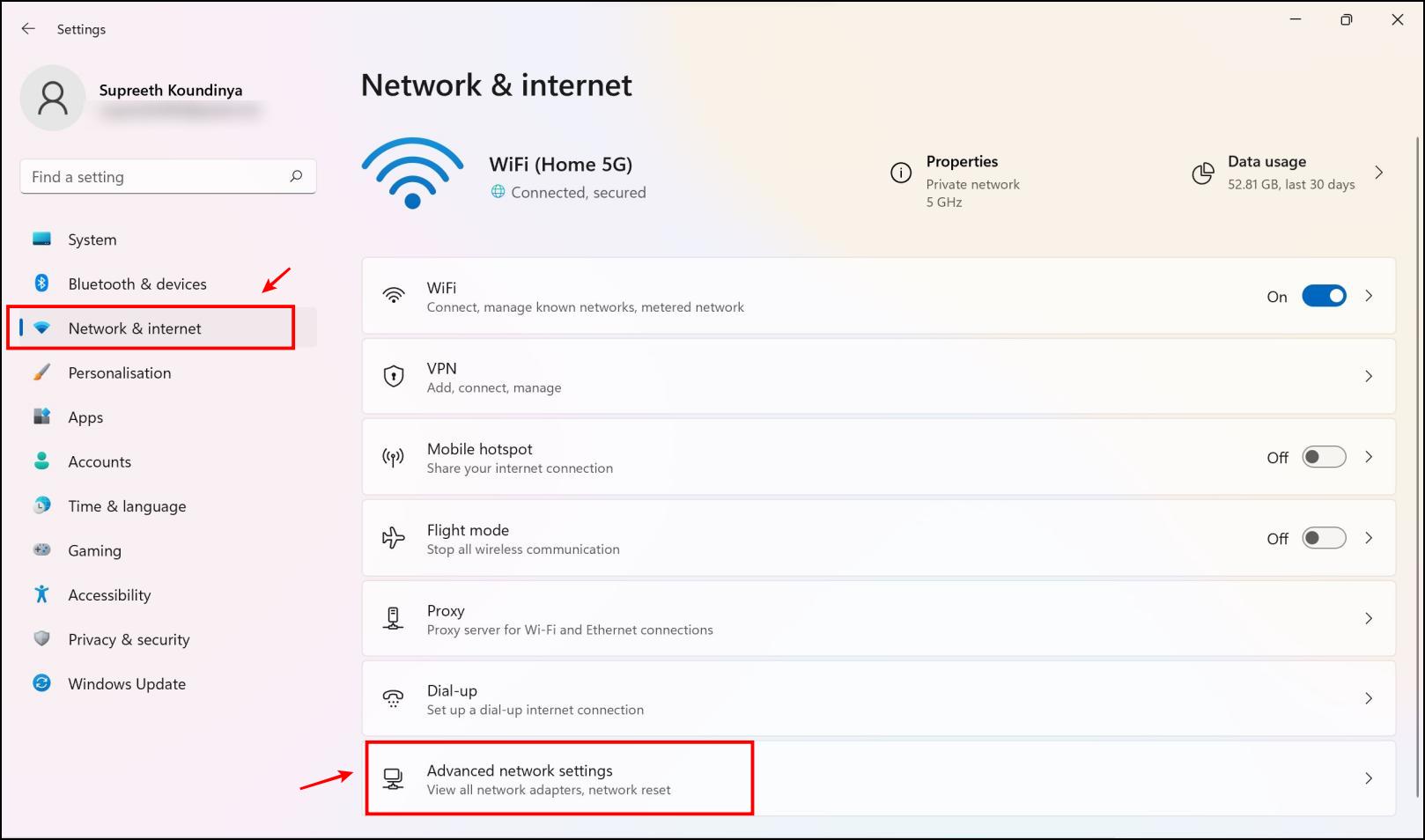Screen dimensions: 1425x840
Task: Turn off the WiFi toggle switch
Action: [1324, 296]
